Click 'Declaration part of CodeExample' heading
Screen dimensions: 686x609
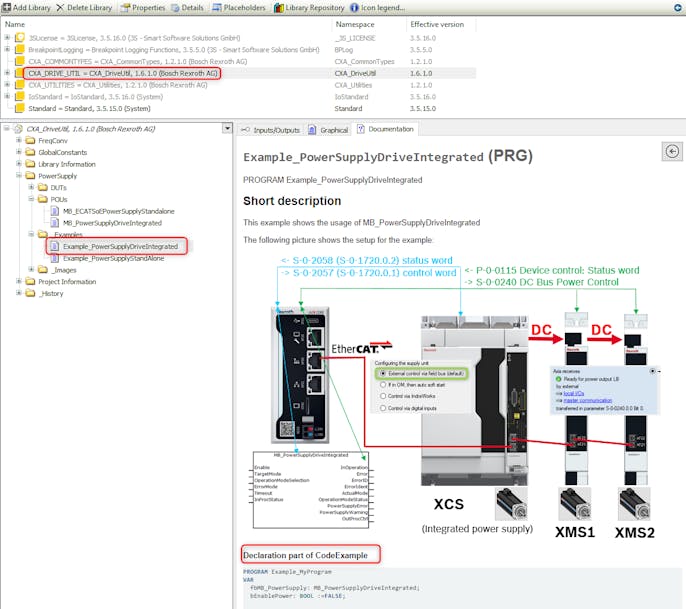click(x=305, y=555)
